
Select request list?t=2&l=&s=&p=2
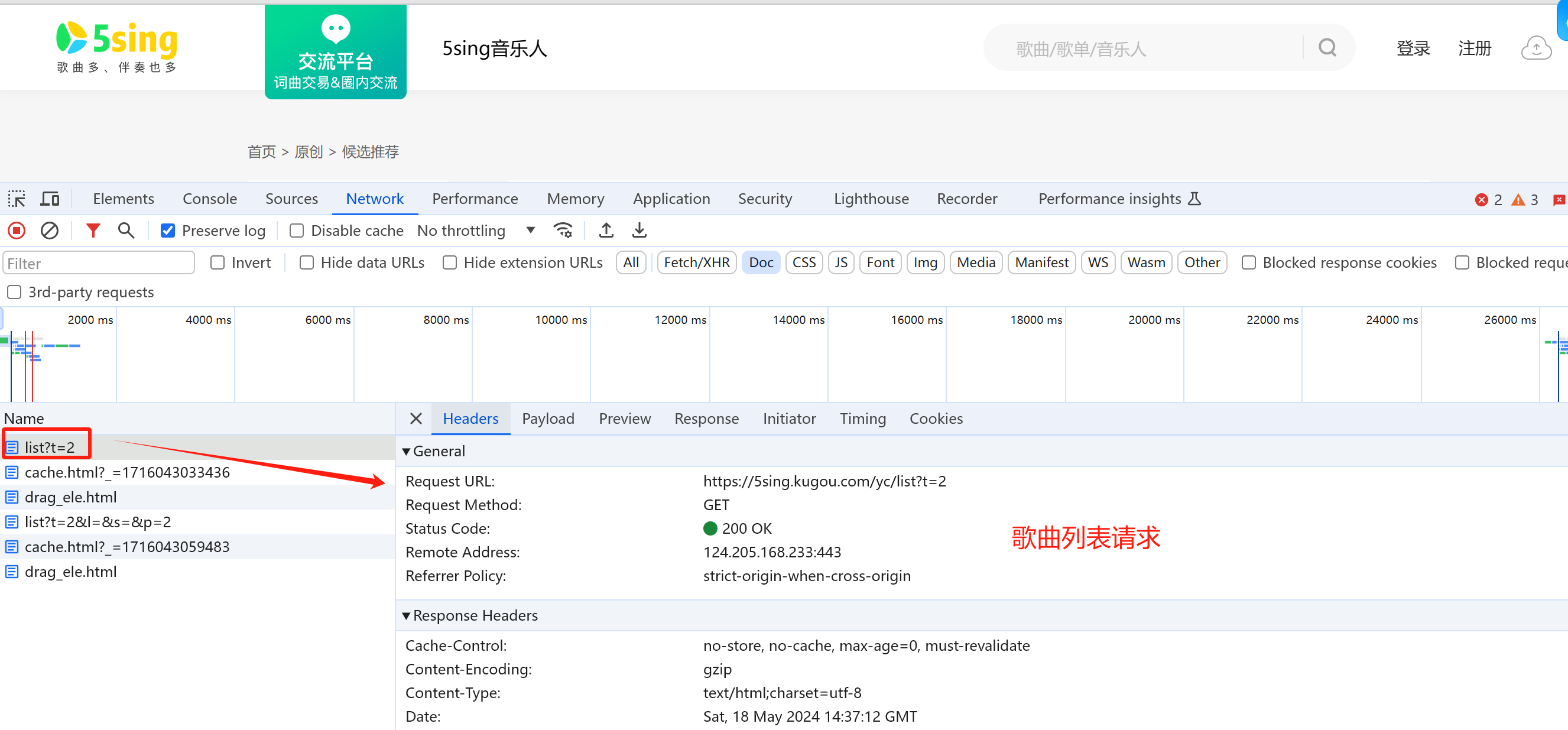coord(198,523)
